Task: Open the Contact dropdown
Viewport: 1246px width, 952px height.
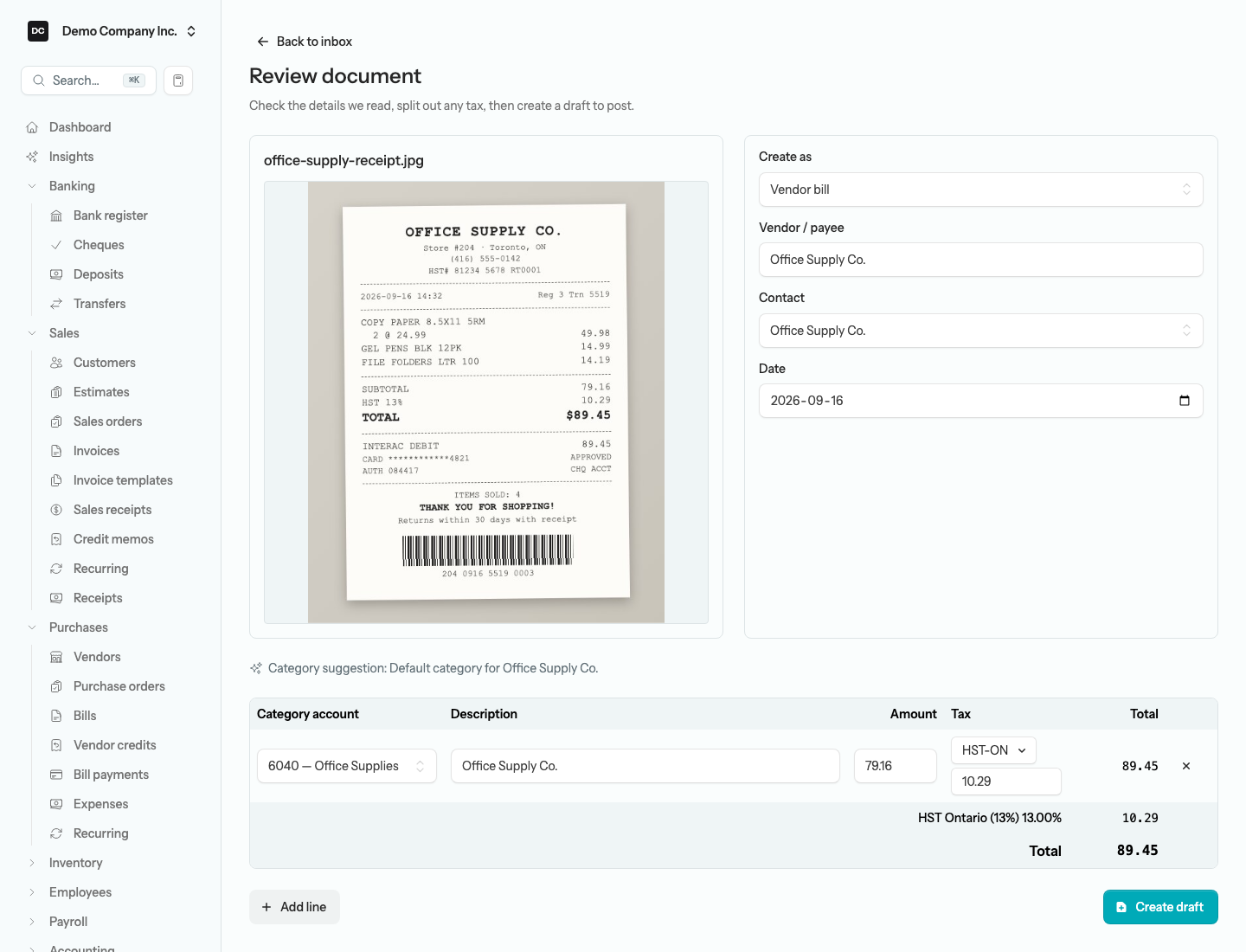Action: tap(981, 331)
